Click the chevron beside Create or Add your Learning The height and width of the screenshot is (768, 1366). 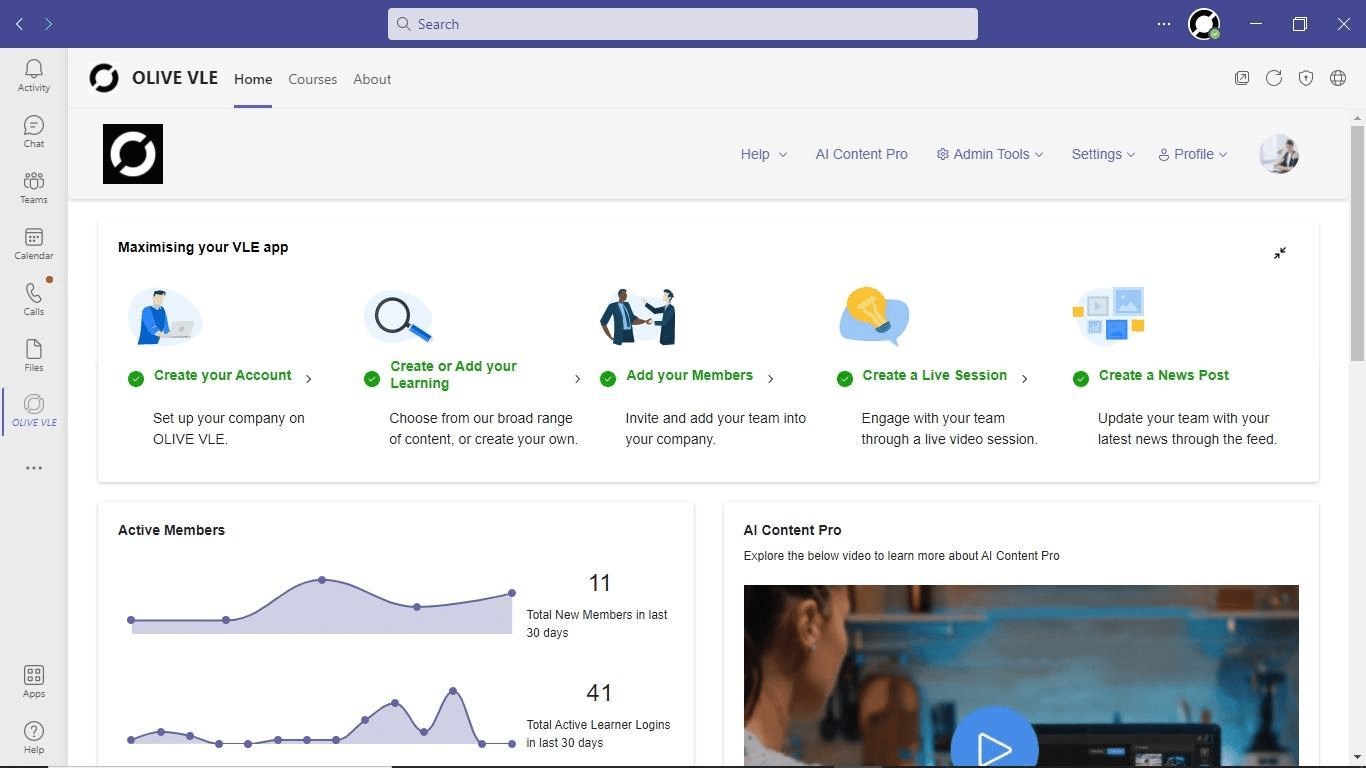[x=577, y=378]
